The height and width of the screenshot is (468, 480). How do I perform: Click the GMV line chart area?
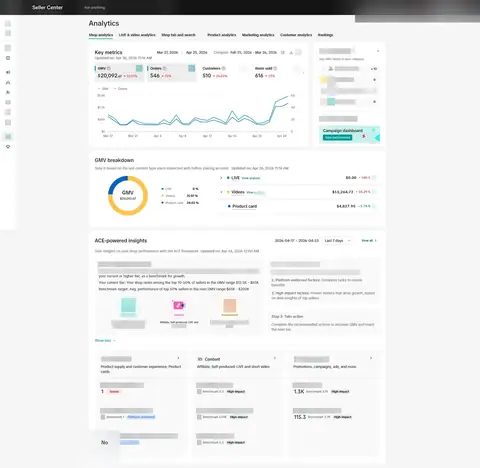click(197, 113)
